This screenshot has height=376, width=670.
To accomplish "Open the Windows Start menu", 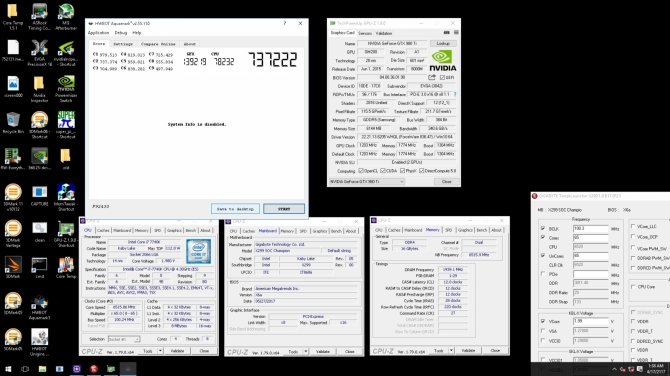I will (8, 369).
